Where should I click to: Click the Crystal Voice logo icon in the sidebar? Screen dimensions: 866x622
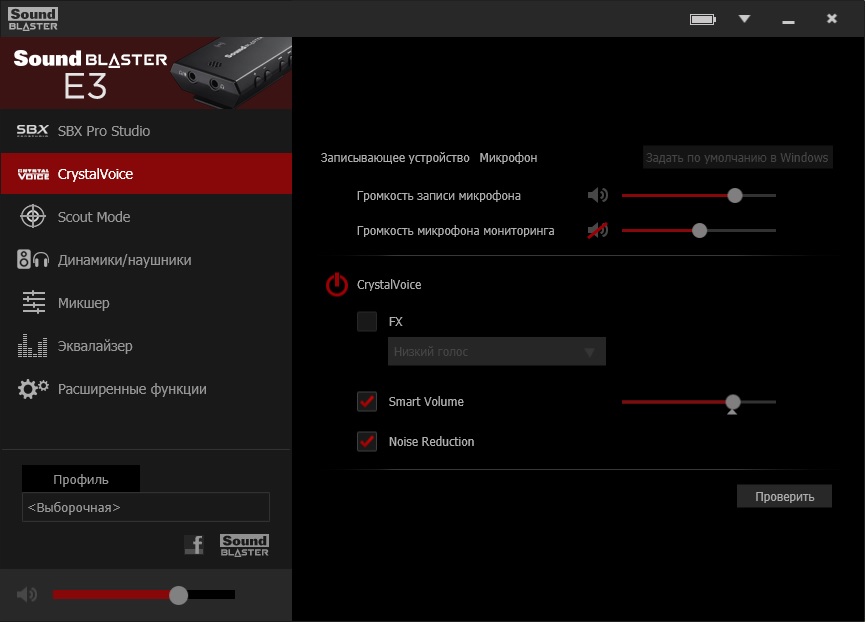33,174
